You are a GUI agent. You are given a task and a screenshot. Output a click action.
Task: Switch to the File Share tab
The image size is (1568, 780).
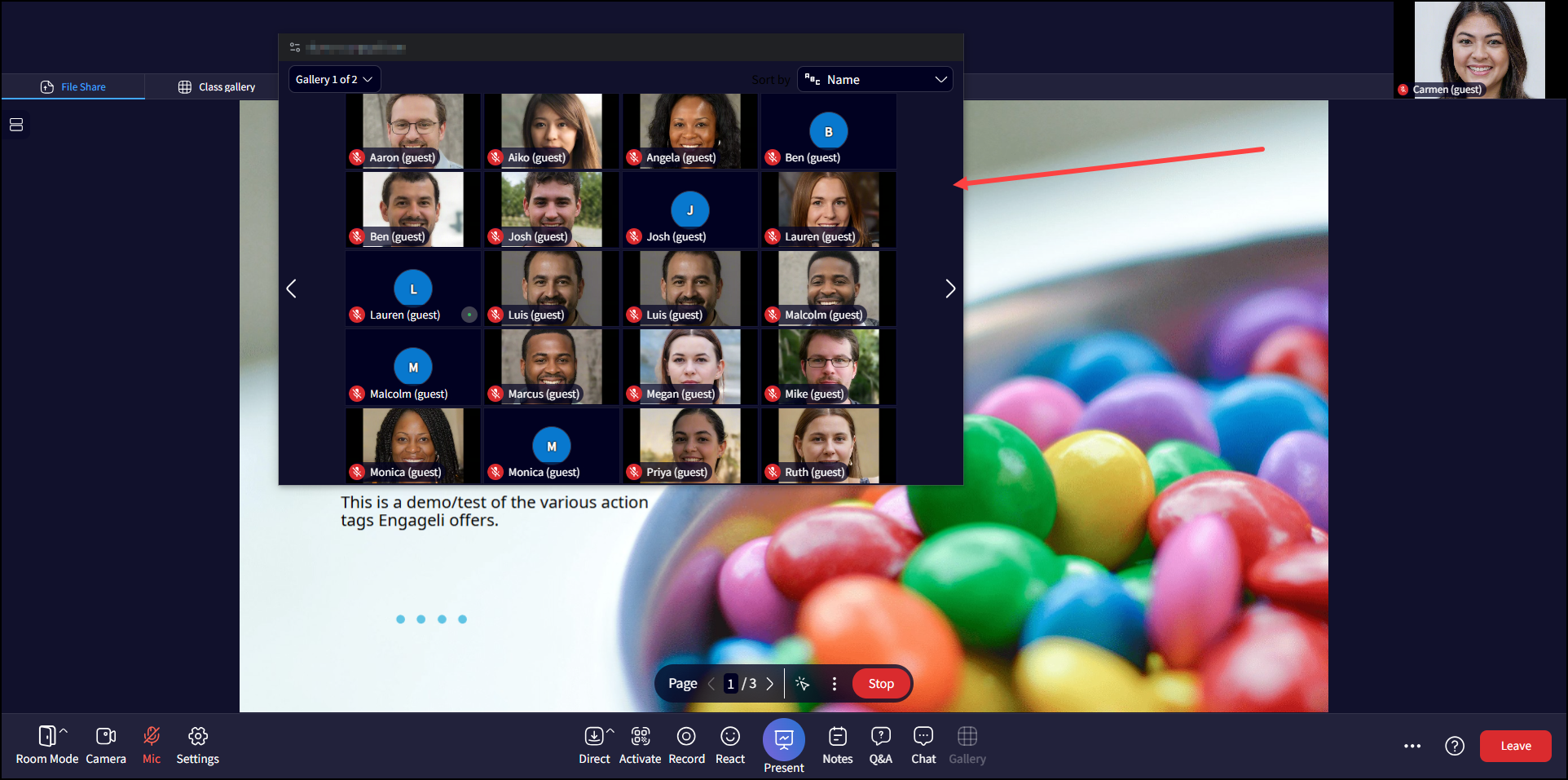(x=73, y=86)
